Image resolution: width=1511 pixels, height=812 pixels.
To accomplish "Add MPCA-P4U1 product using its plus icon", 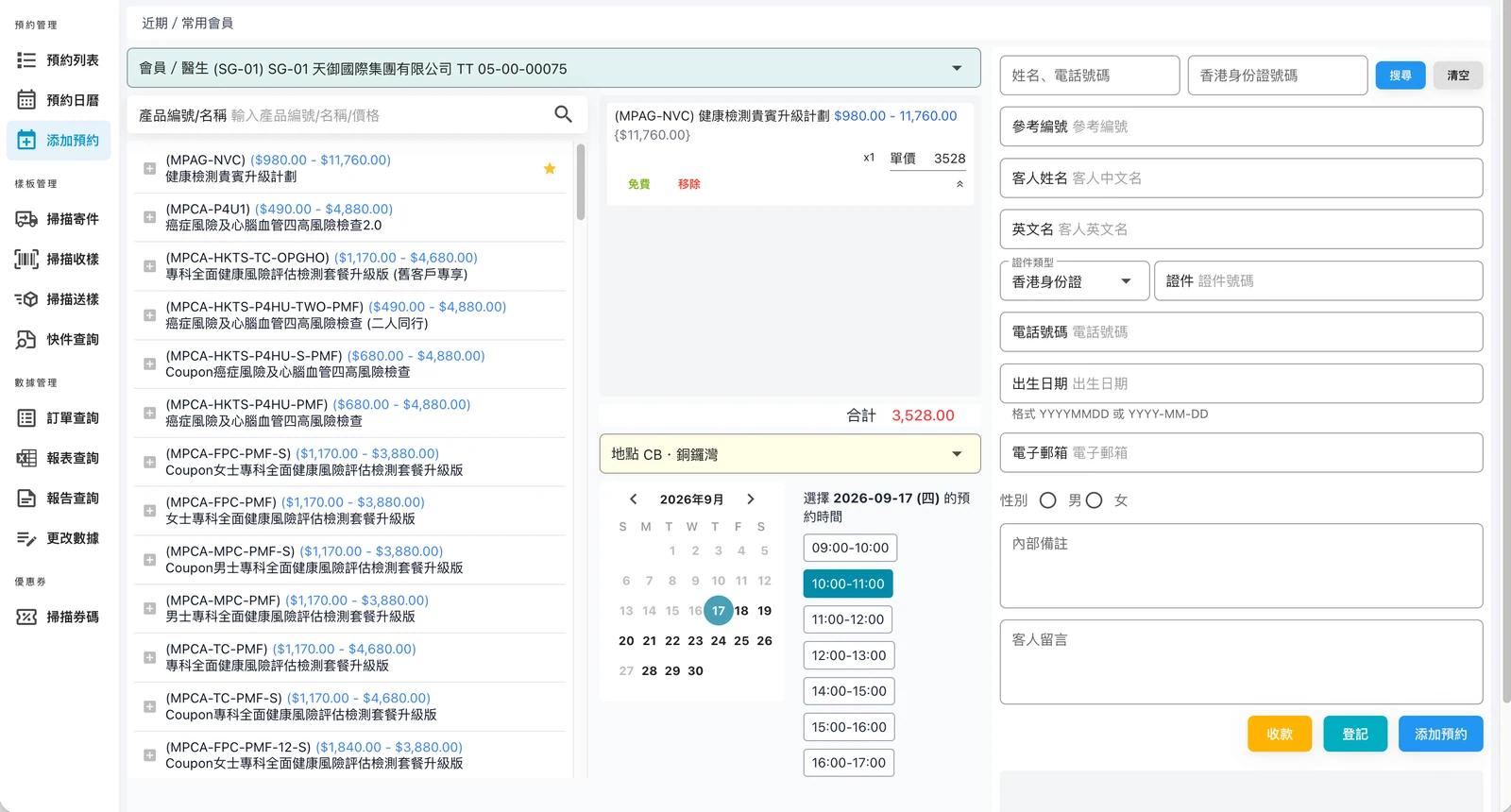I will pos(149,217).
